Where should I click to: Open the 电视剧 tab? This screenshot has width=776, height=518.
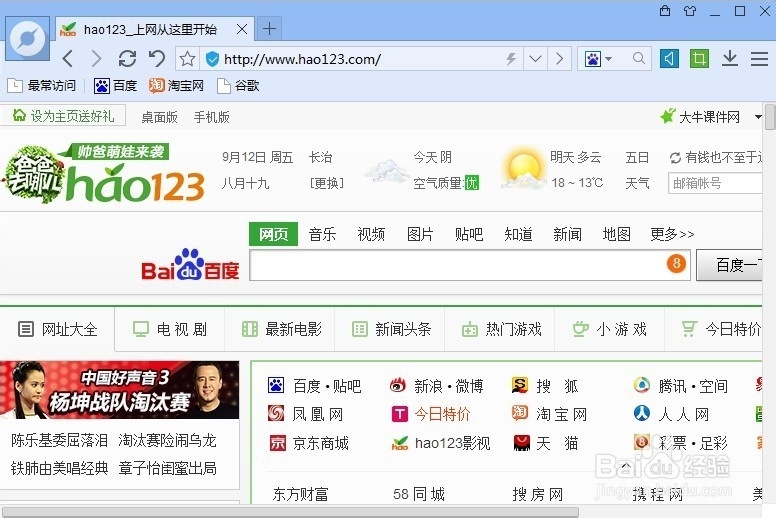point(170,329)
